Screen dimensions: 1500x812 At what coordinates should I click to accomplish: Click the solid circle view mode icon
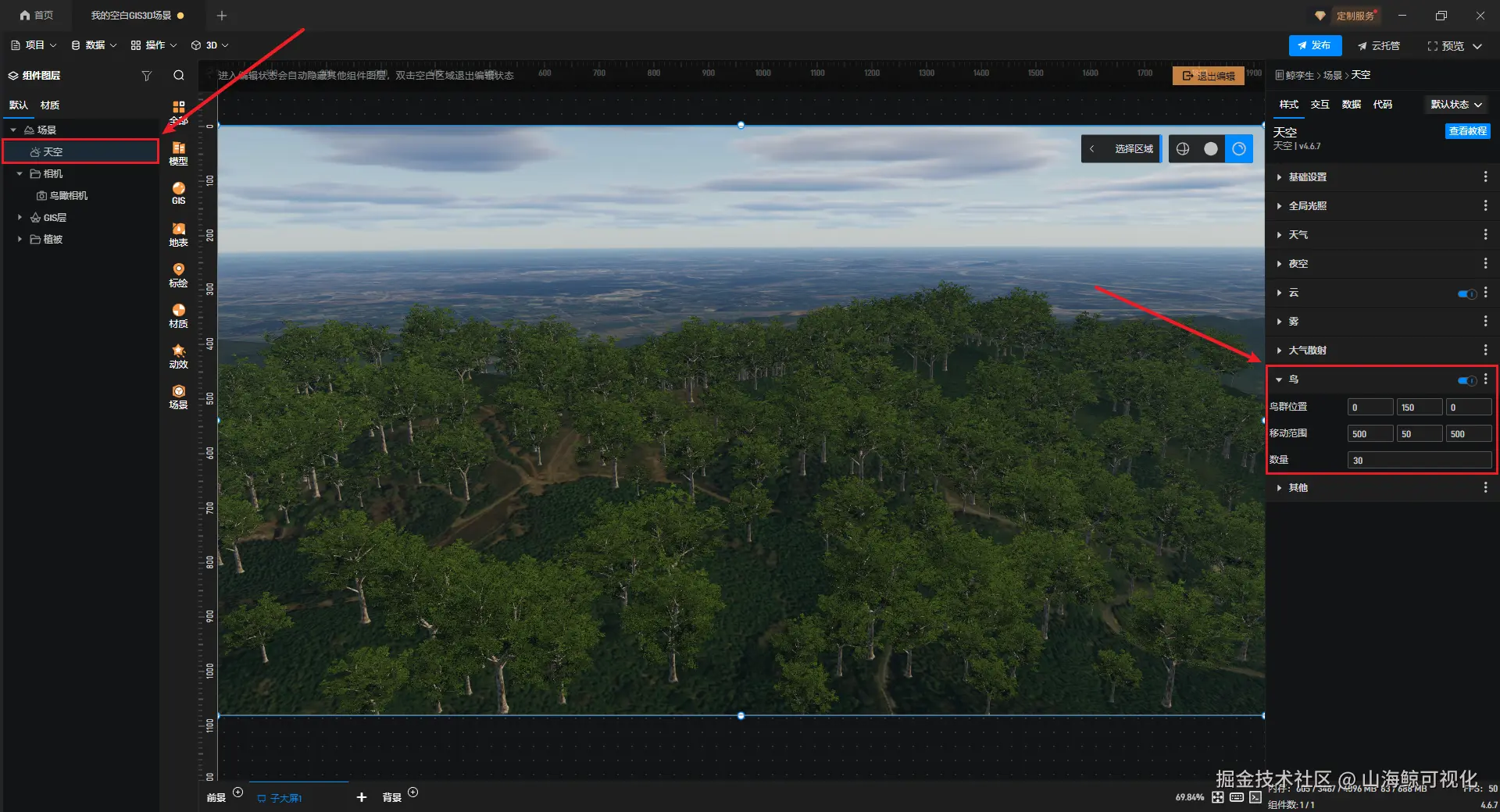click(x=1211, y=148)
